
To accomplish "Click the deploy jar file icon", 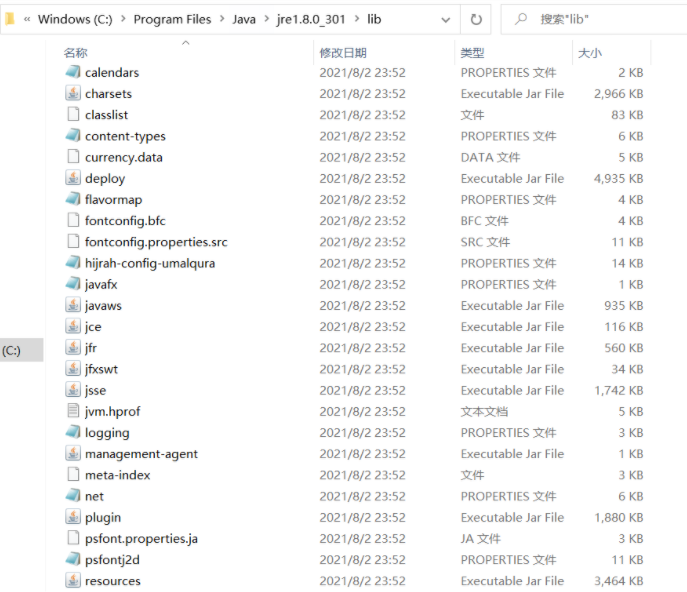I will 73,177.
